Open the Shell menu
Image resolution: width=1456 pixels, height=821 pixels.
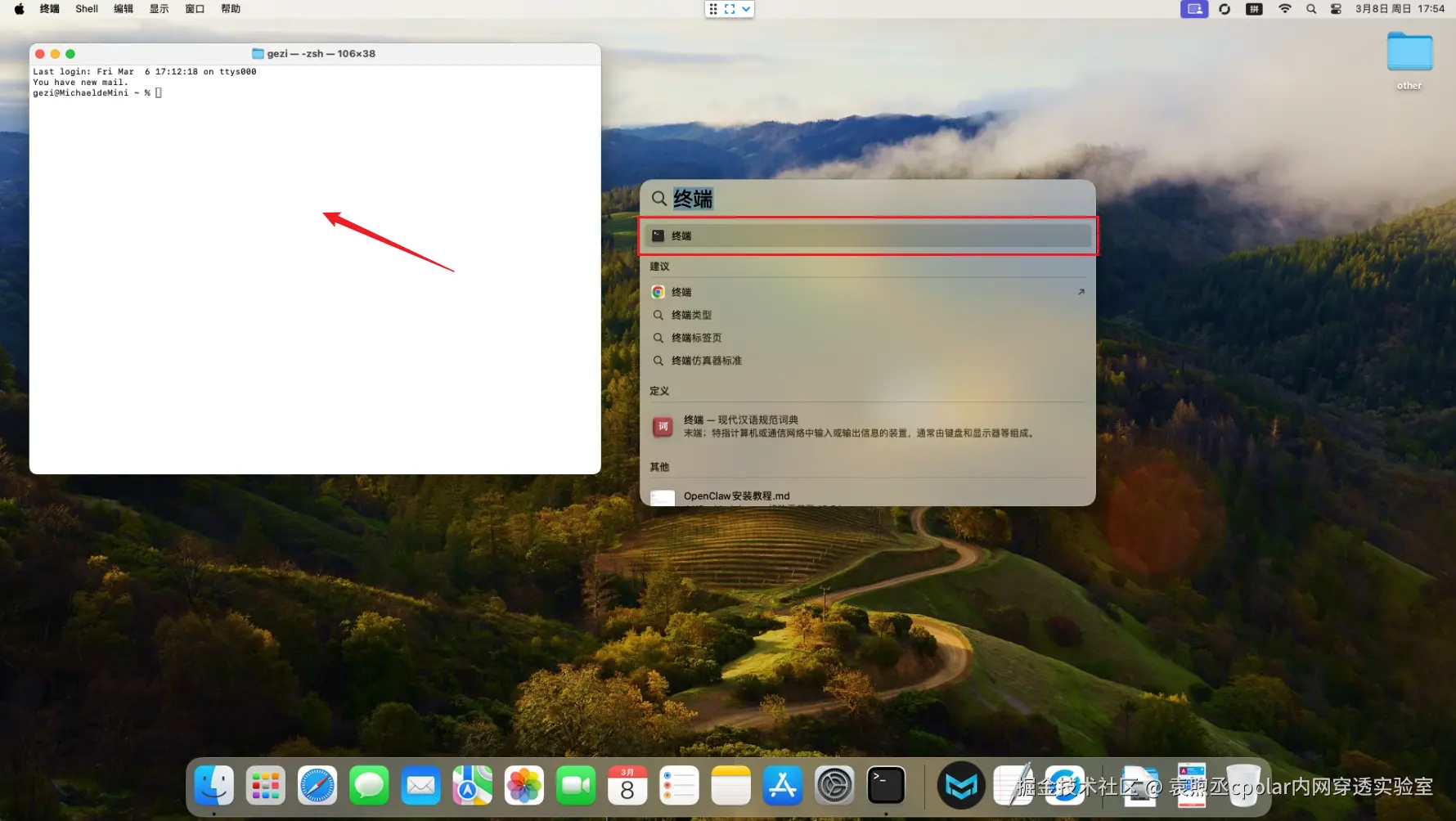[87, 9]
